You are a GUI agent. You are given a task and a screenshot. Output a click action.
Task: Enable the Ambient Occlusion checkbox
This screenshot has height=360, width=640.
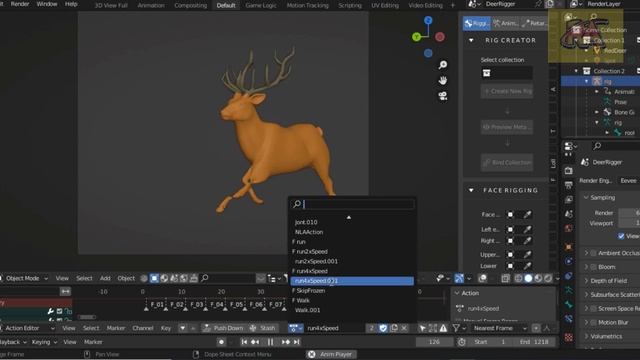click(x=593, y=253)
